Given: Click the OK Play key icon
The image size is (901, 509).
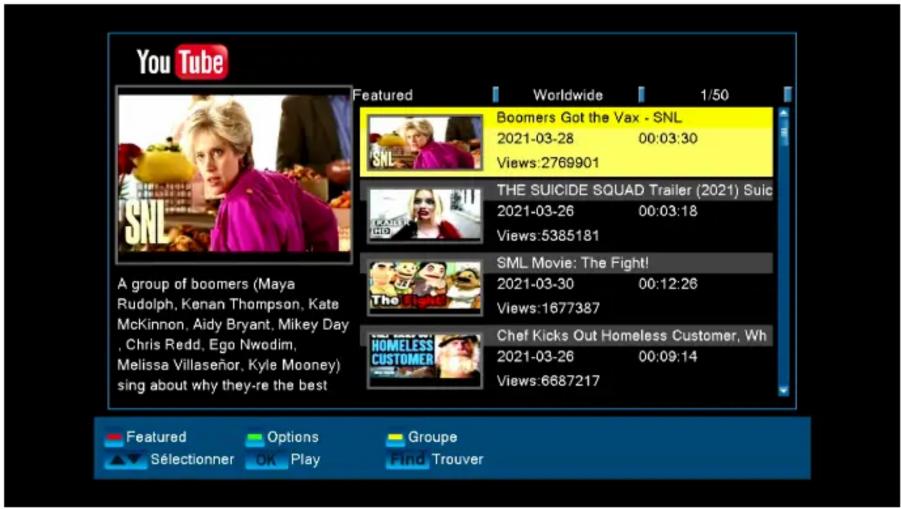Looking at the screenshot, I should (266, 460).
